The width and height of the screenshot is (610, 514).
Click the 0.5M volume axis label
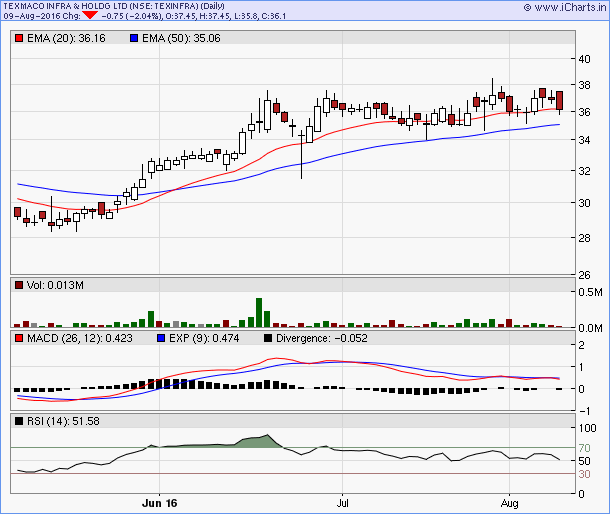[x=590, y=292]
